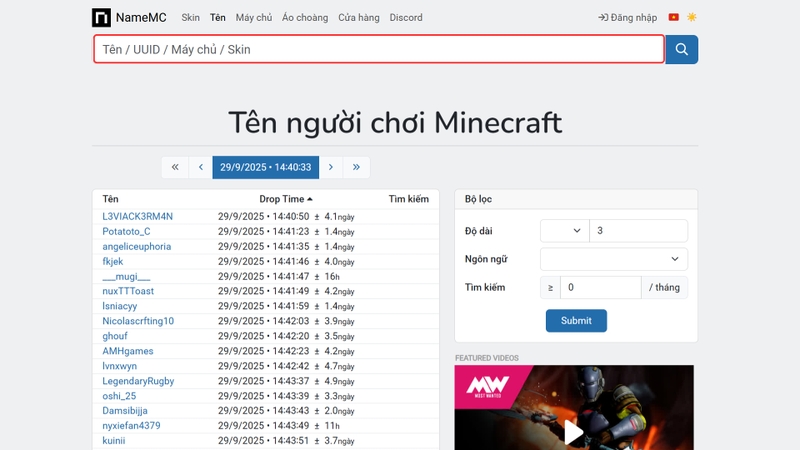This screenshot has width=800, height=450.
Task: Play the featured video
Action: (574, 433)
